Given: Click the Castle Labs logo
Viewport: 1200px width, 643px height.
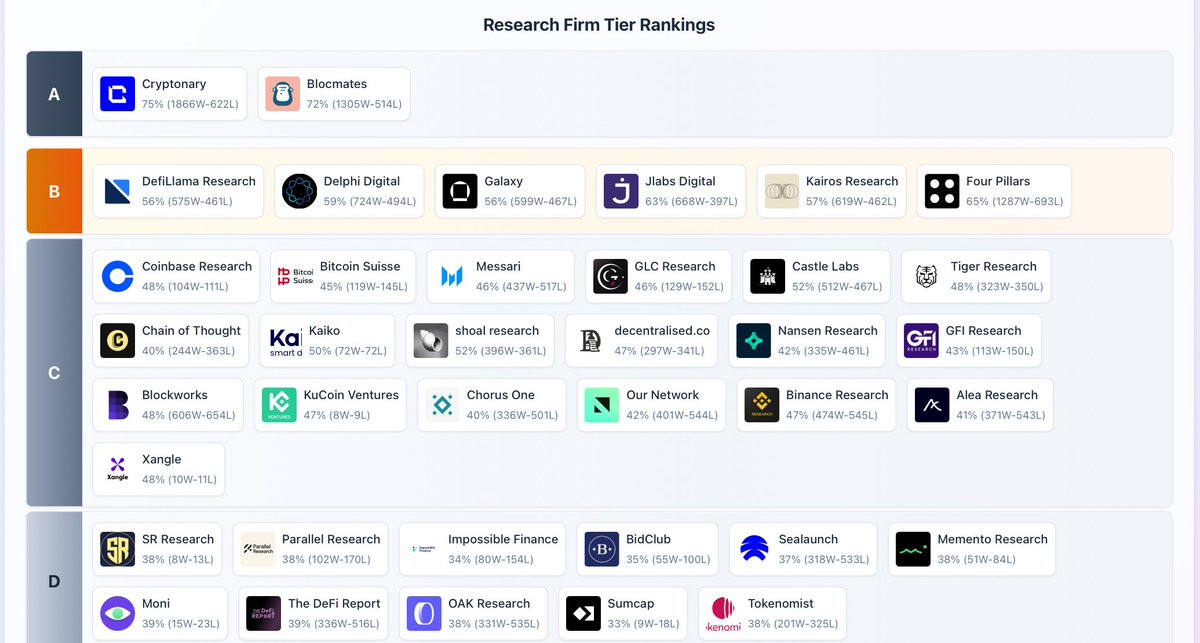Looking at the screenshot, I should (768, 276).
